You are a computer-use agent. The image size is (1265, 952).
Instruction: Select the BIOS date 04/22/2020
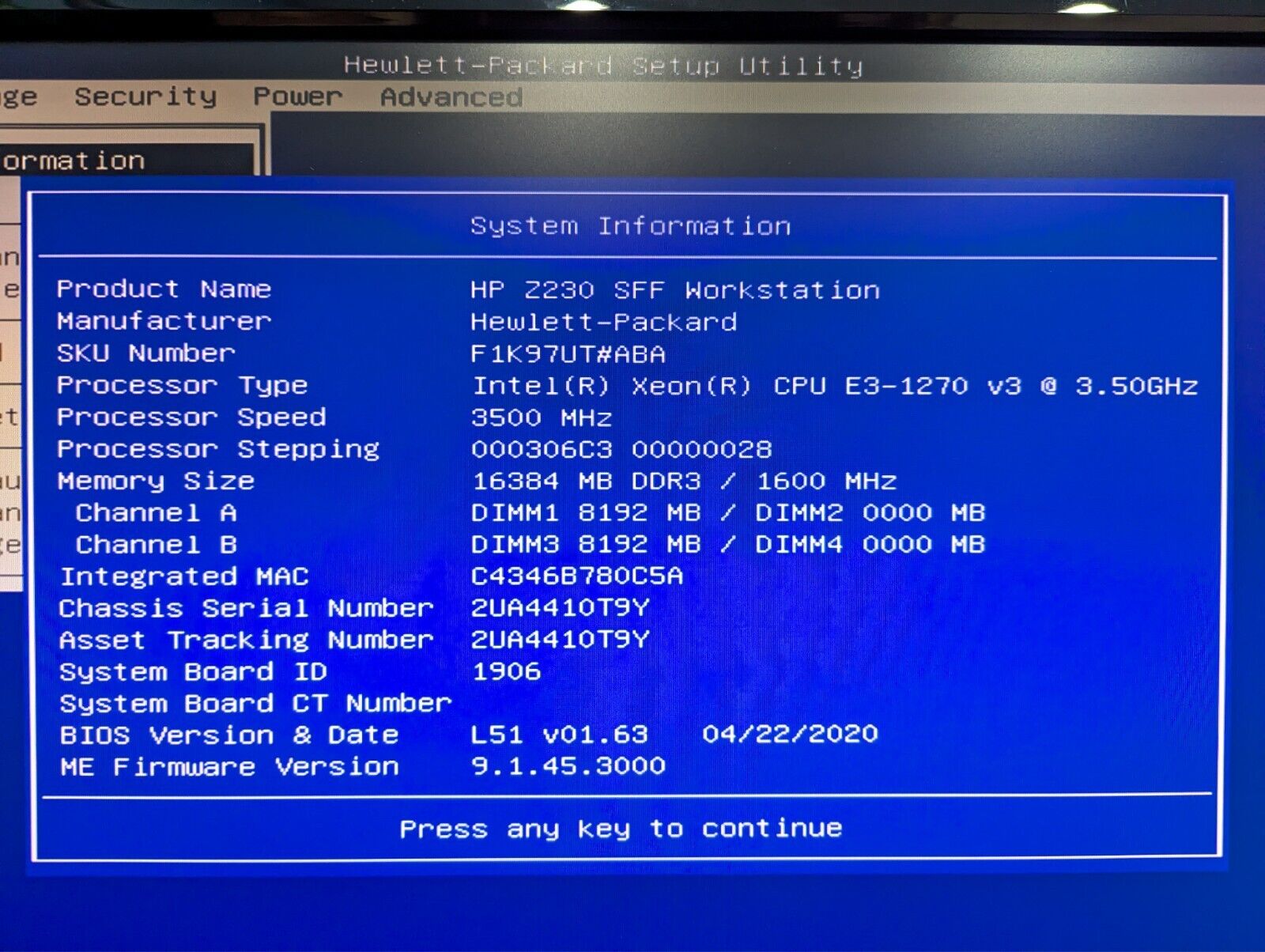click(x=790, y=734)
